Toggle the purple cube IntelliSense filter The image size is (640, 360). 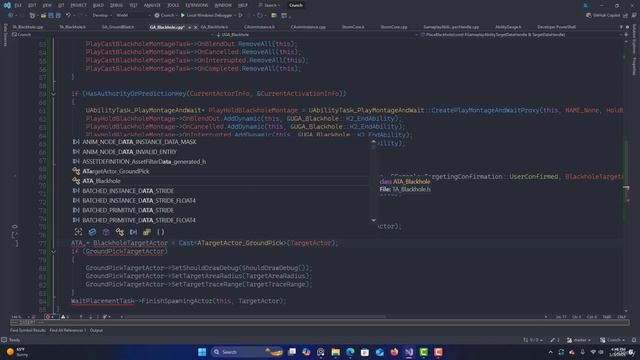click(x=106, y=232)
